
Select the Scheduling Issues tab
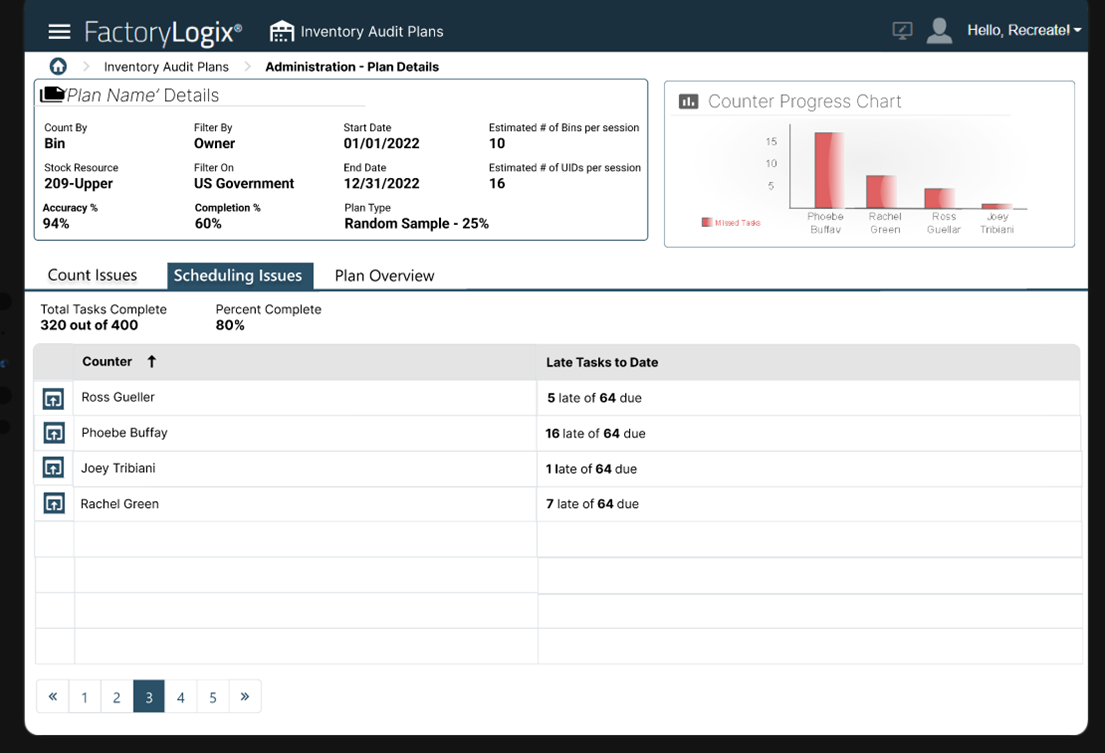point(237,276)
